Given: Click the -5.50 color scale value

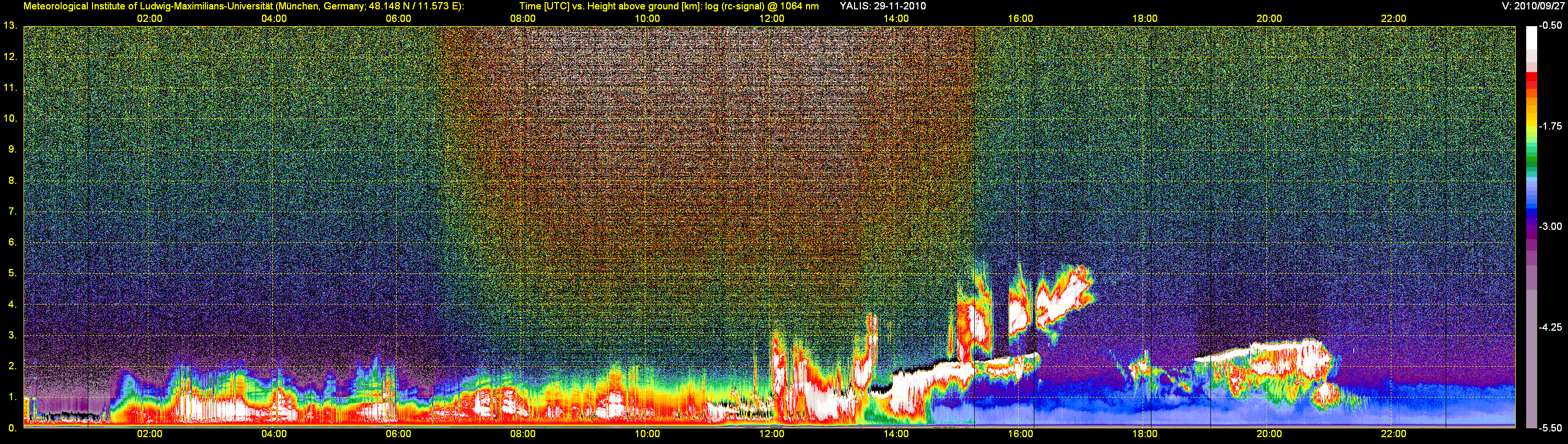Looking at the screenshot, I should [1550, 428].
